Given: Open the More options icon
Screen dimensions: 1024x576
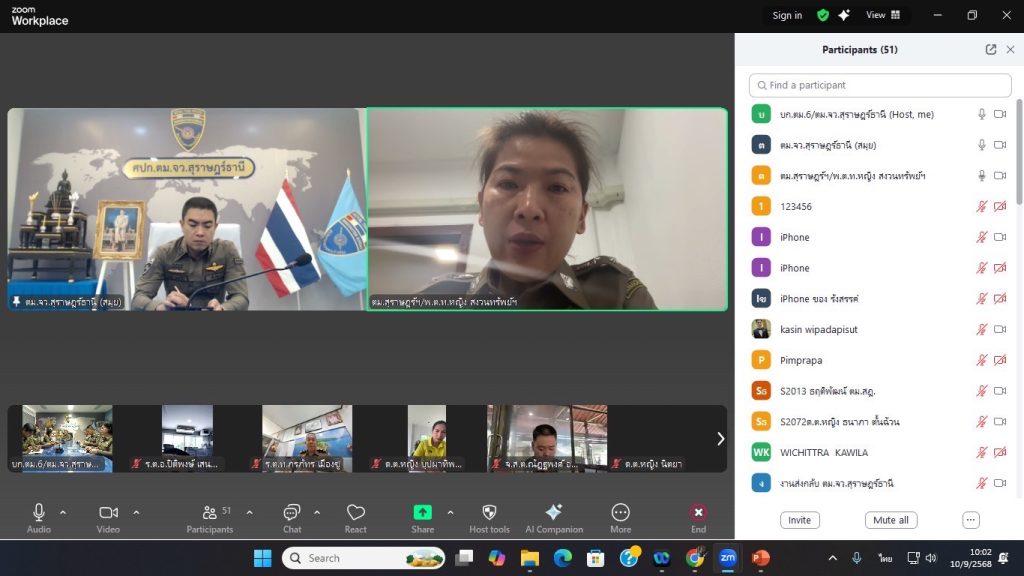Looking at the screenshot, I should pos(620,513).
